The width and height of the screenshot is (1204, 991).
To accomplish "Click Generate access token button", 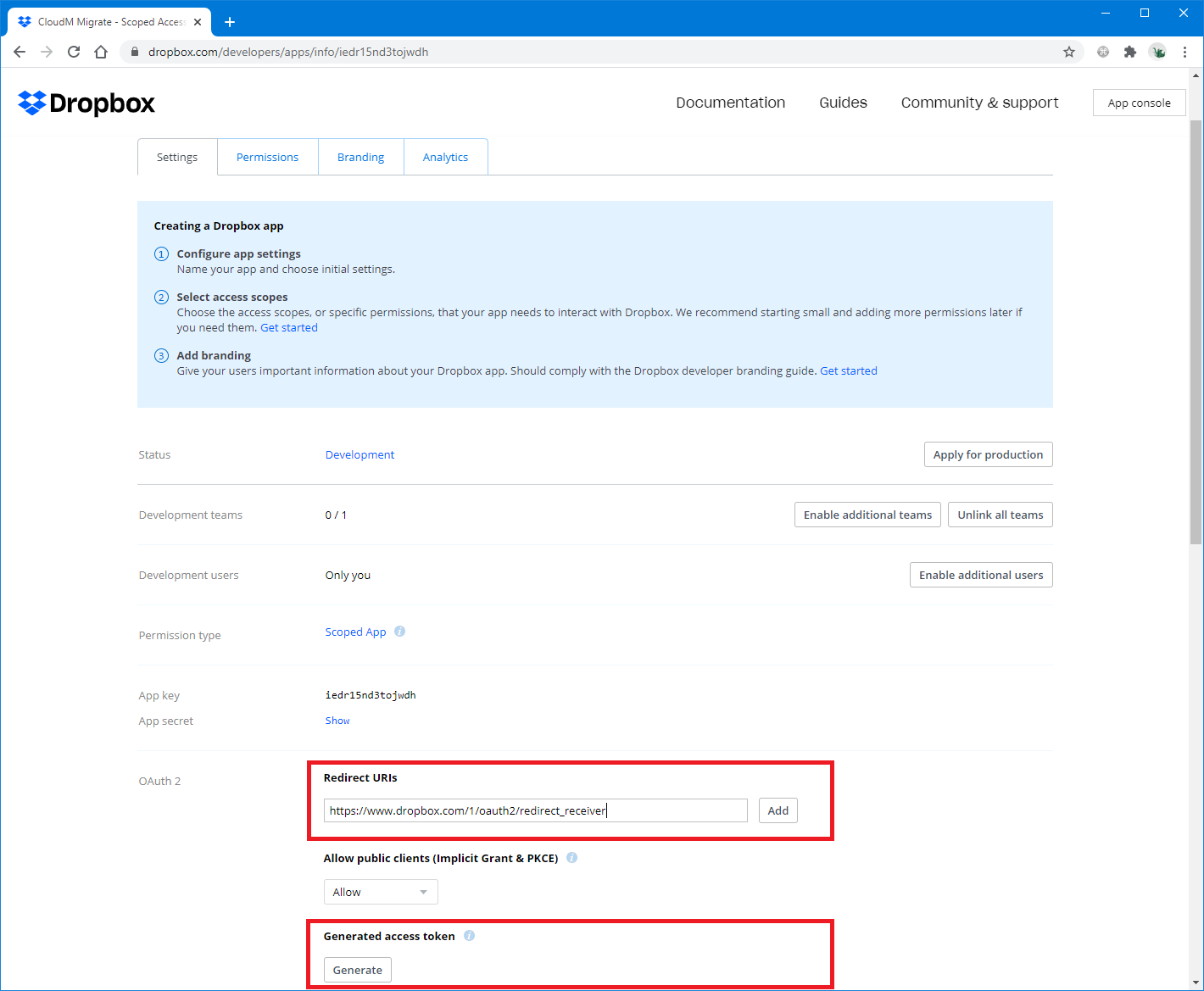I will (x=357, y=970).
